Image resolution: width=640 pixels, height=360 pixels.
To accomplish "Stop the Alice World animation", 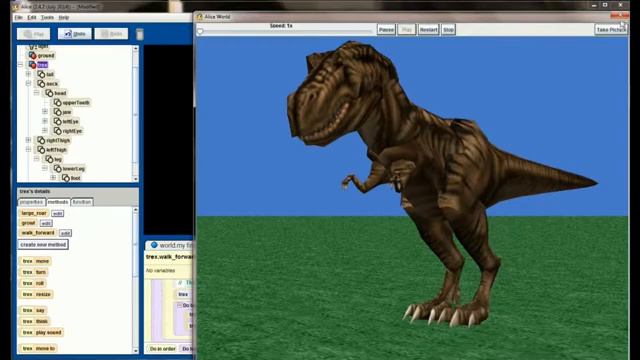I will point(449,30).
